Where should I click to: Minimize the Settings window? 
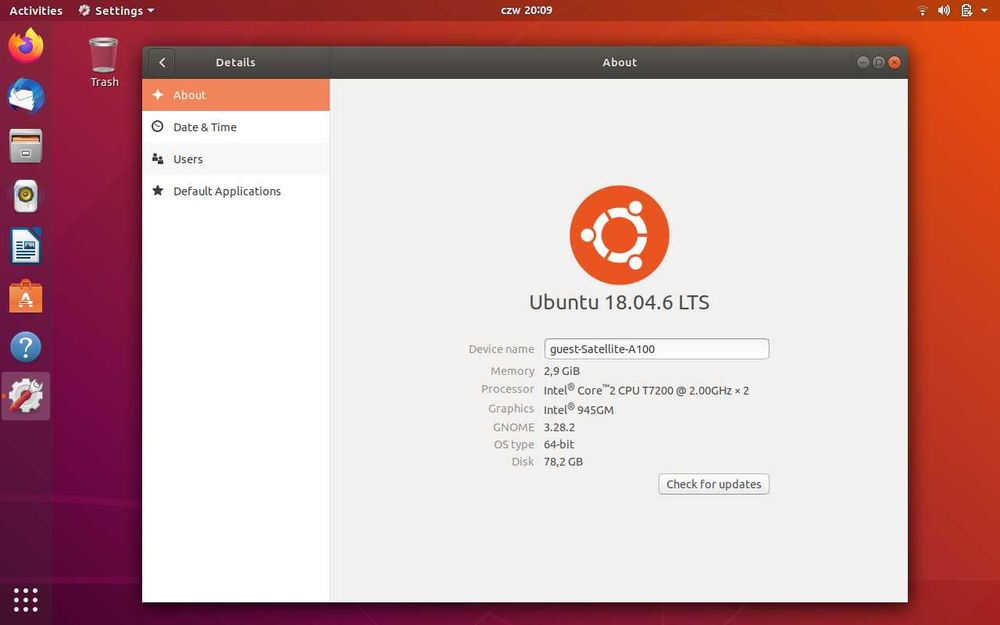pyautogui.click(x=863, y=62)
